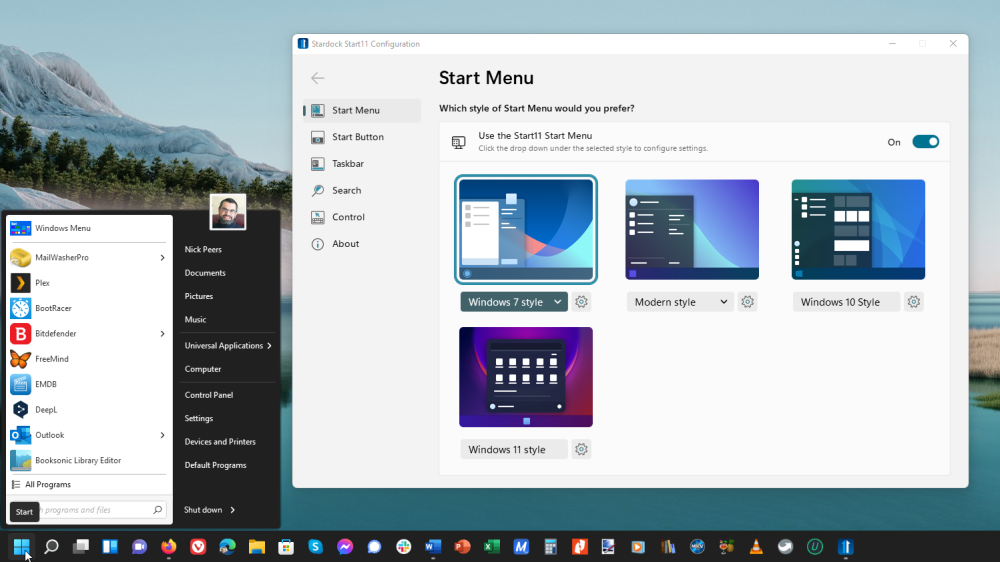Click the back arrow in Start11 configuration

[318, 78]
